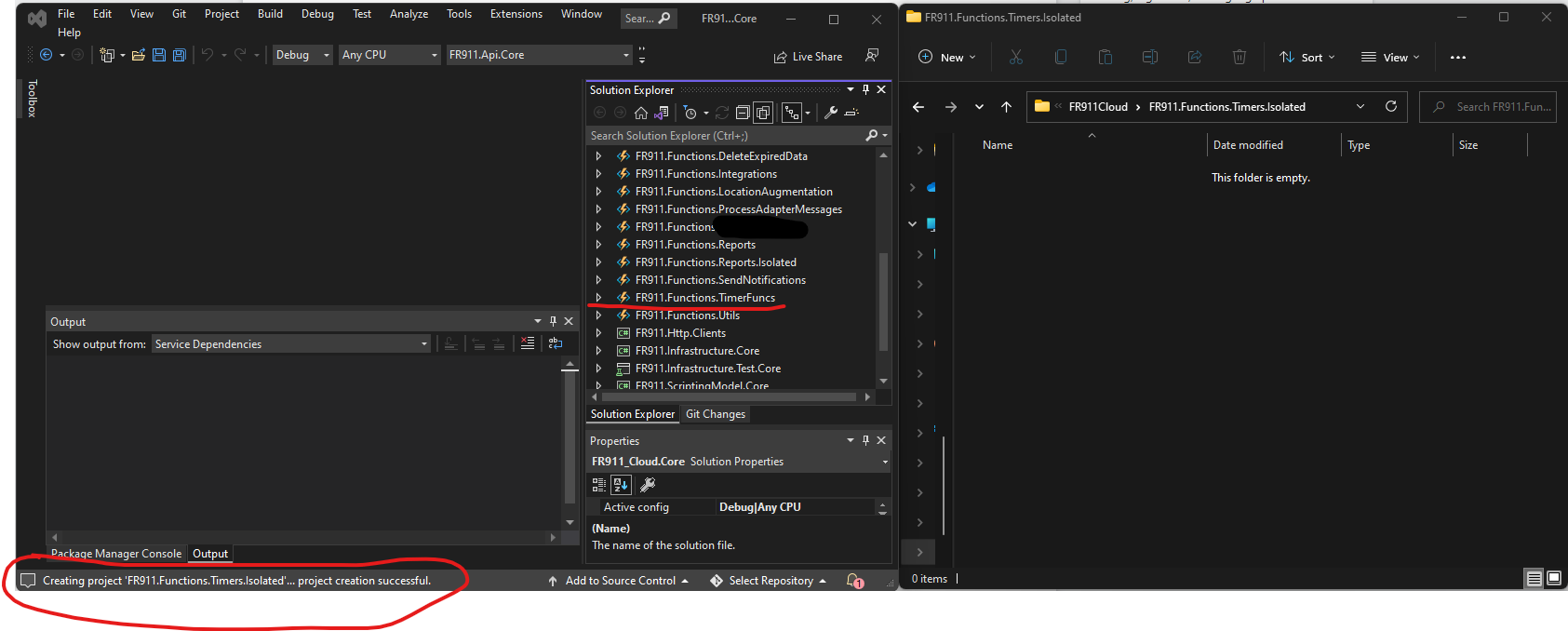Click Property Pages wrench icon in Properties
The height and width of the screenshot is (631, 1568).
(648, 485)
